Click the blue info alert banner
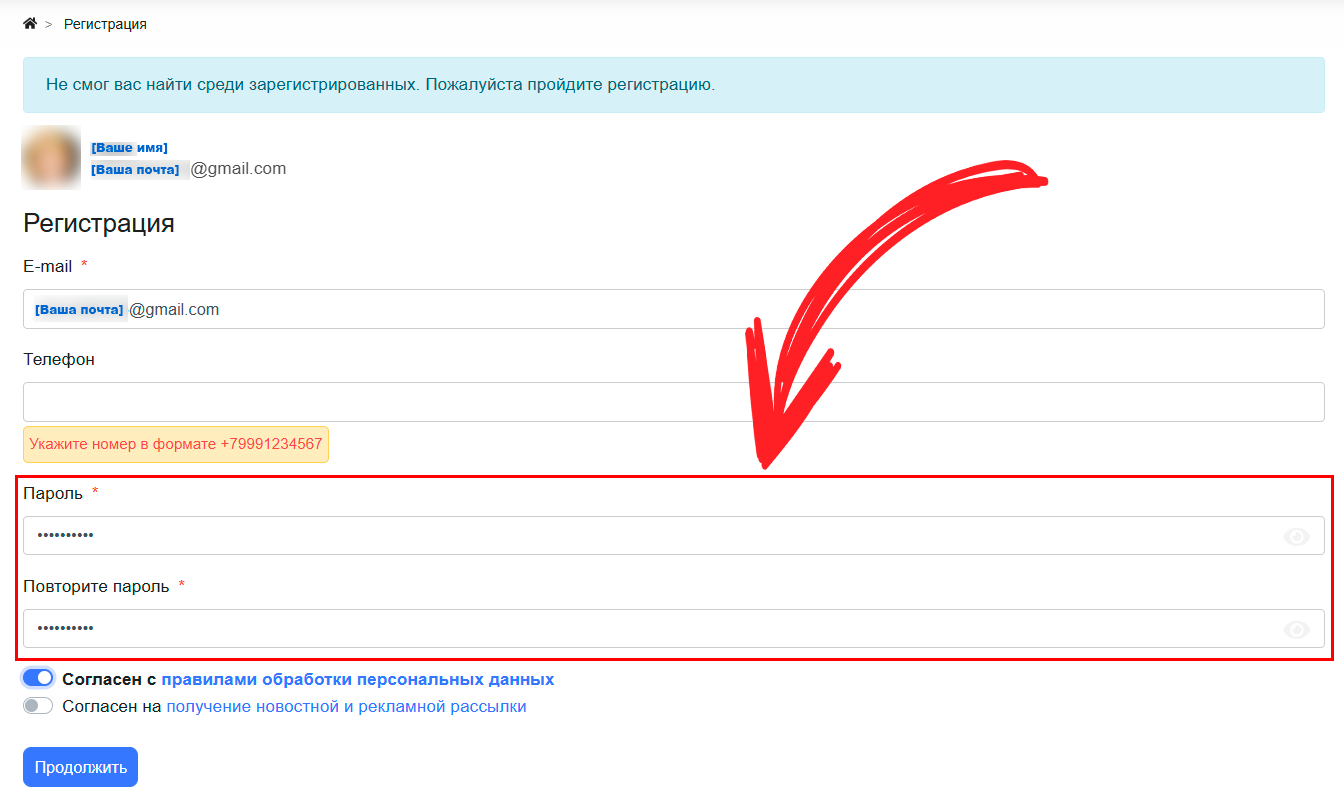The width and height of the screenshot is (1344, 808). (x=672, y=85)
